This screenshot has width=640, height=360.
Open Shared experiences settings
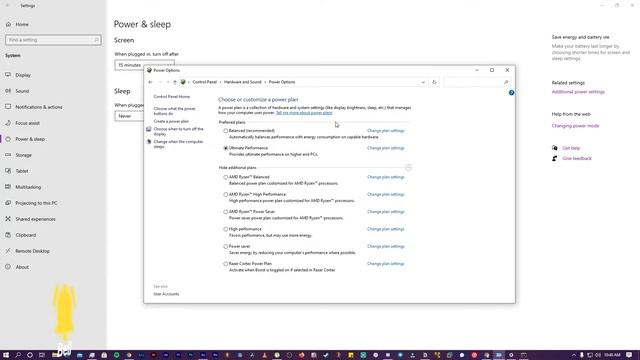click(36, 219)
